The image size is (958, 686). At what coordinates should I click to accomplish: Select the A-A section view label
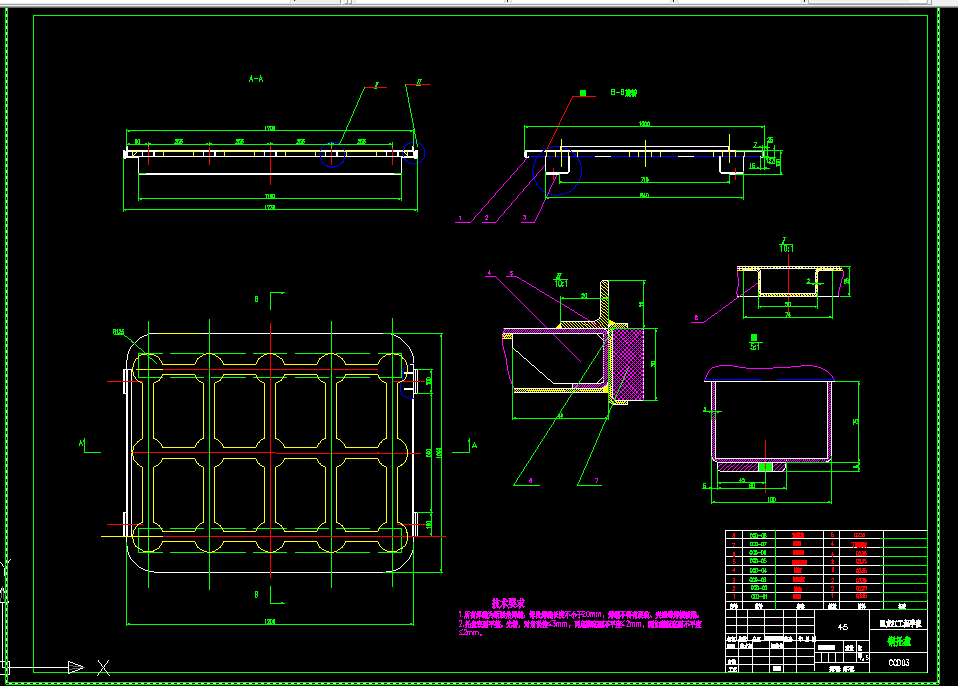tap(256, 79)
